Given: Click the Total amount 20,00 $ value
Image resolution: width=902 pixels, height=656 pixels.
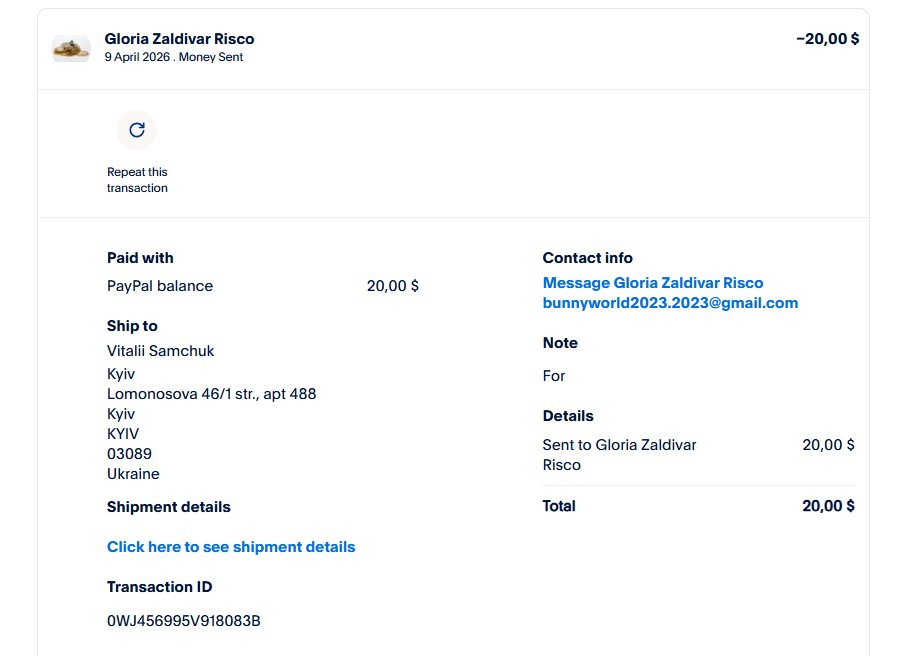Looking at the screenshot, I should click(x=828, y=506).
